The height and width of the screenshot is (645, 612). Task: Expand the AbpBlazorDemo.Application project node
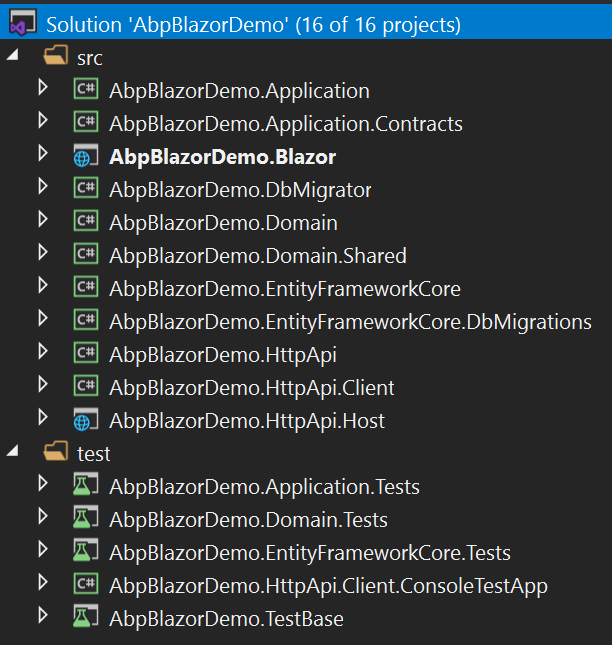(x=42, y=89)
